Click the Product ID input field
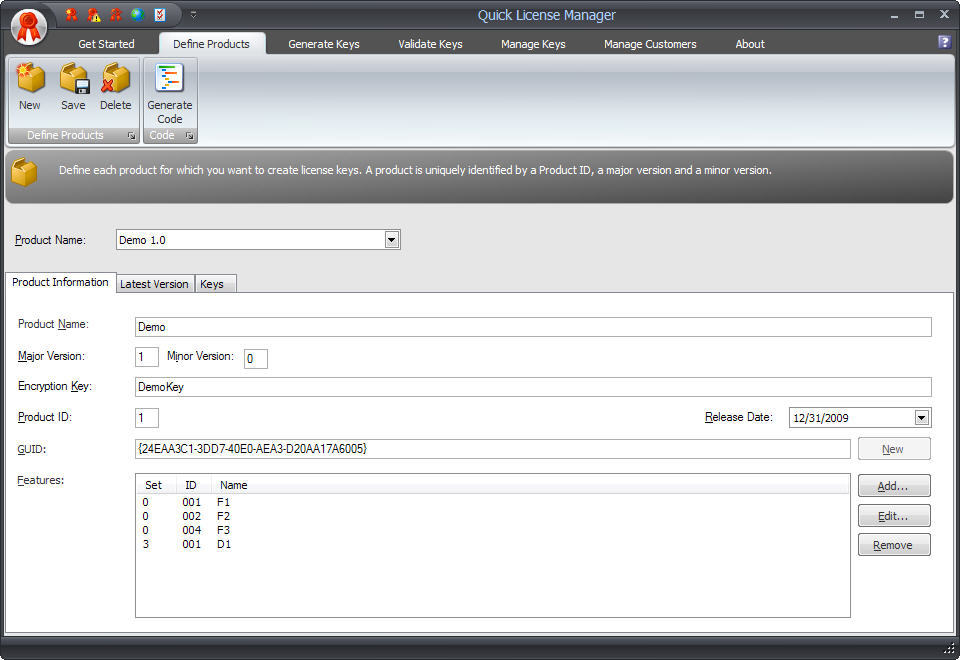Screen dimensions: 960x660 point(147,418)
